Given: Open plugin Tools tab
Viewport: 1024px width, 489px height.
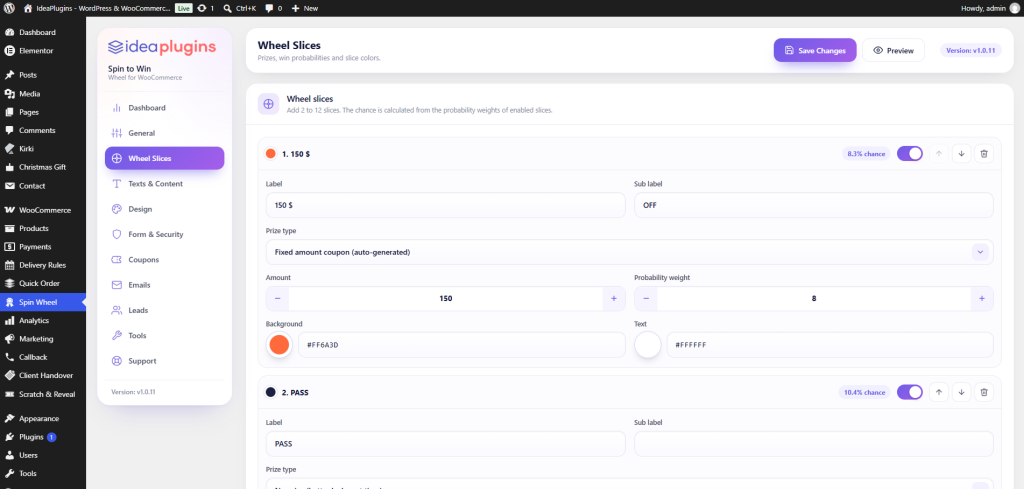Looking at the screenshot, I should tap(165, 336).
